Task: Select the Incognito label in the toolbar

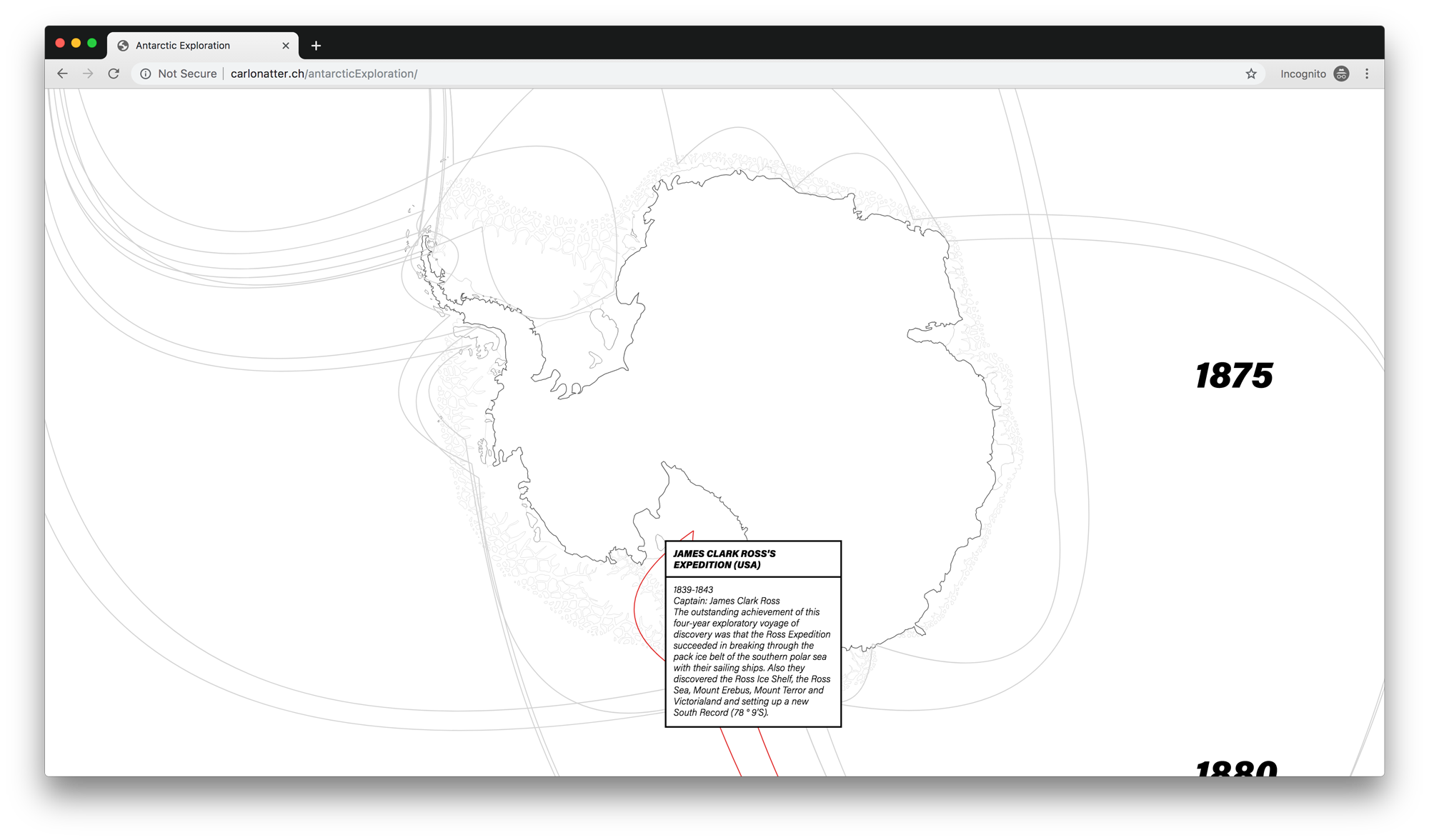Action: pos(1303,73)
